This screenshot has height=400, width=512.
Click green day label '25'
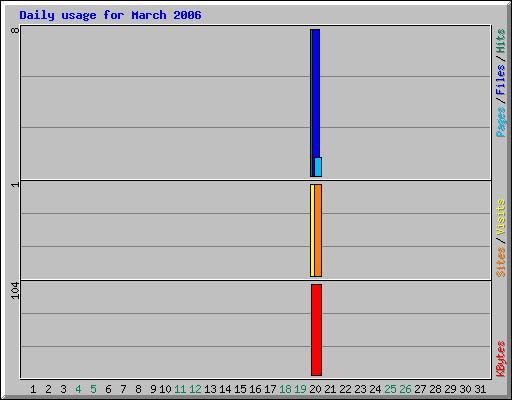tap(390, 389)
